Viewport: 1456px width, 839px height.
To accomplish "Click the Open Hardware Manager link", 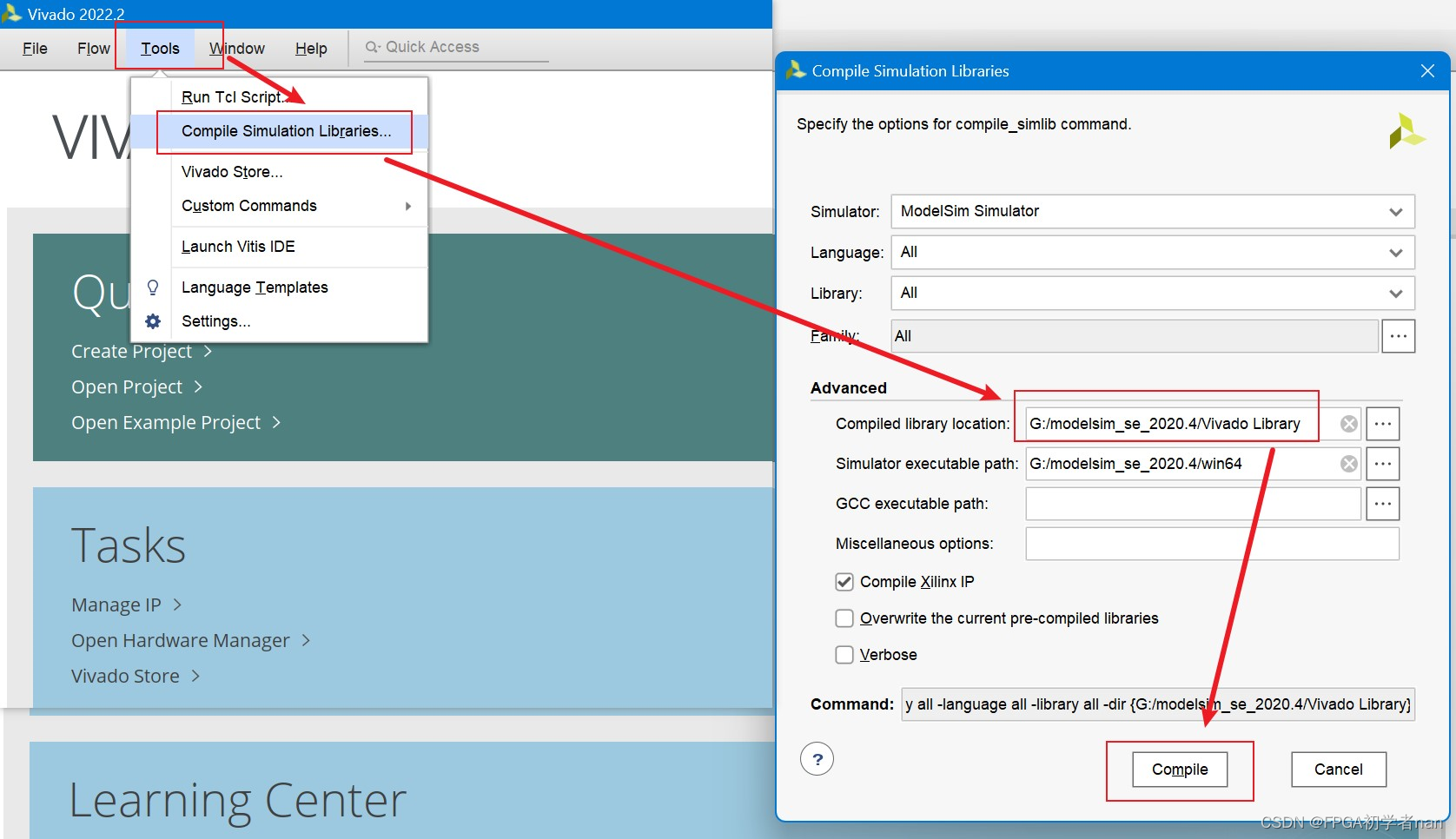I will pos(181,640).
